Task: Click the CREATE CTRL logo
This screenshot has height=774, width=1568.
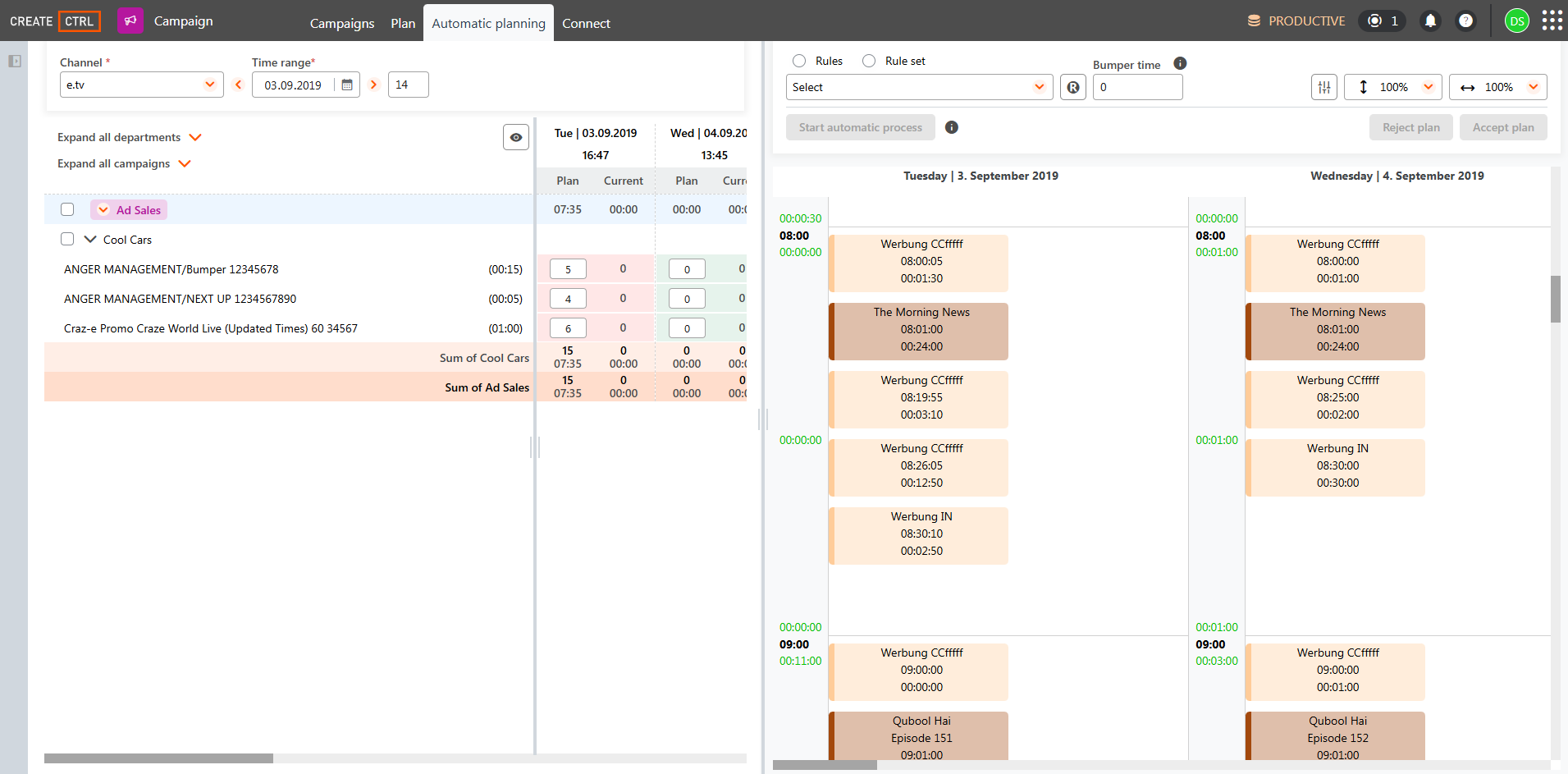Action: [55, 21]
